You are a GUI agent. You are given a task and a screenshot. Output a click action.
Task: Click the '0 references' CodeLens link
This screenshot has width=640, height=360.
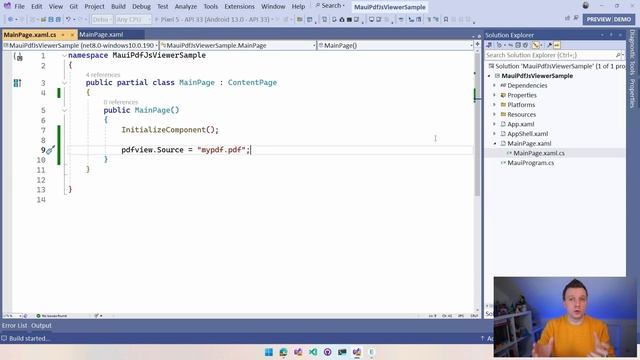click(120, 102)
